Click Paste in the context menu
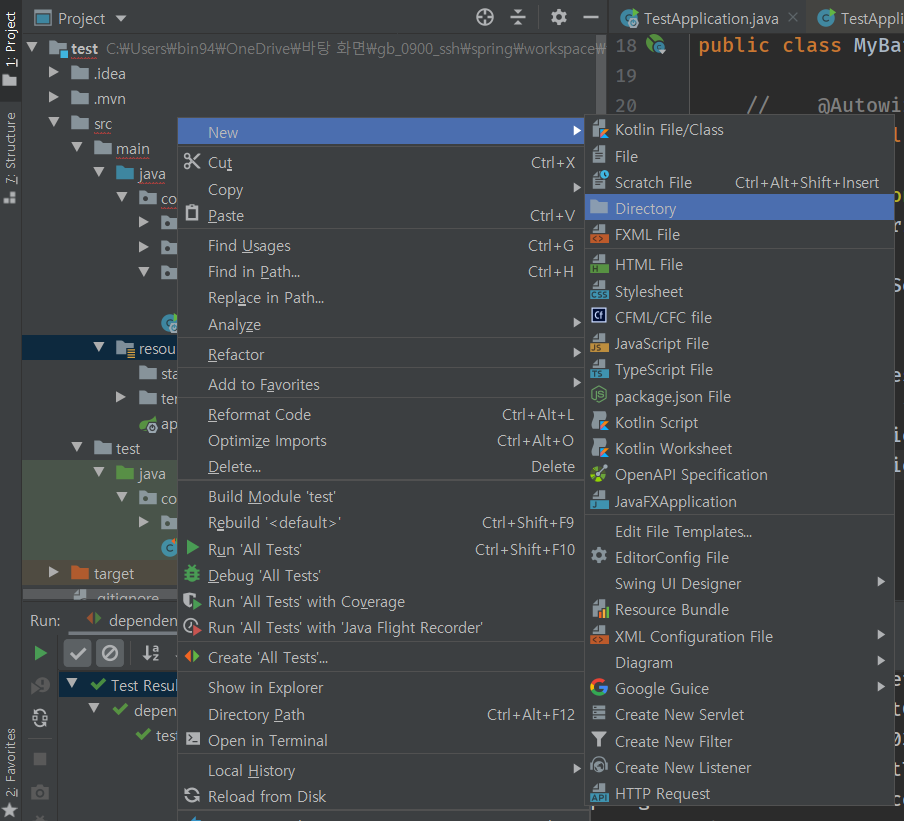 pos(381,216)
